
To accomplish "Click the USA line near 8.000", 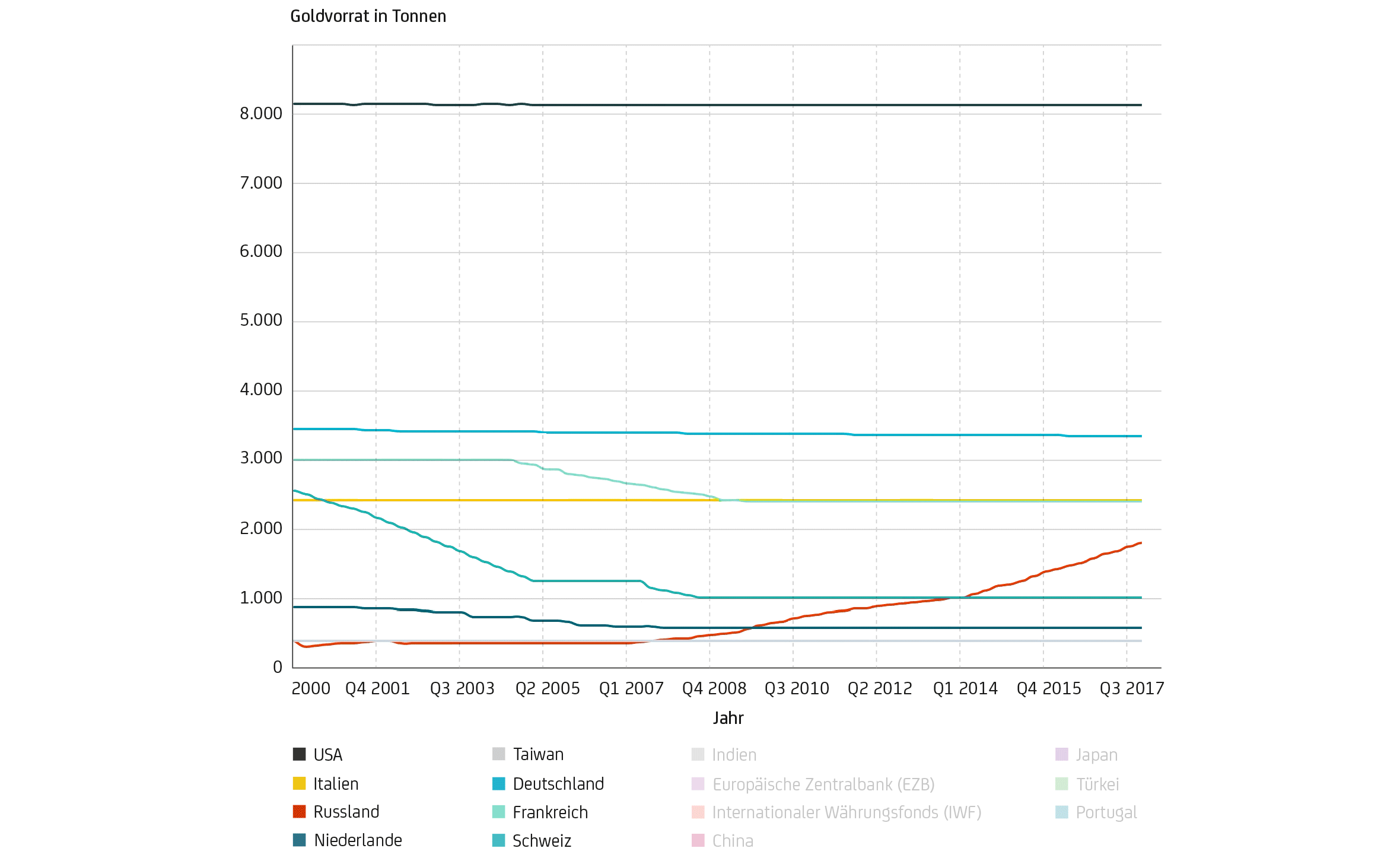I will coord(717,105).
